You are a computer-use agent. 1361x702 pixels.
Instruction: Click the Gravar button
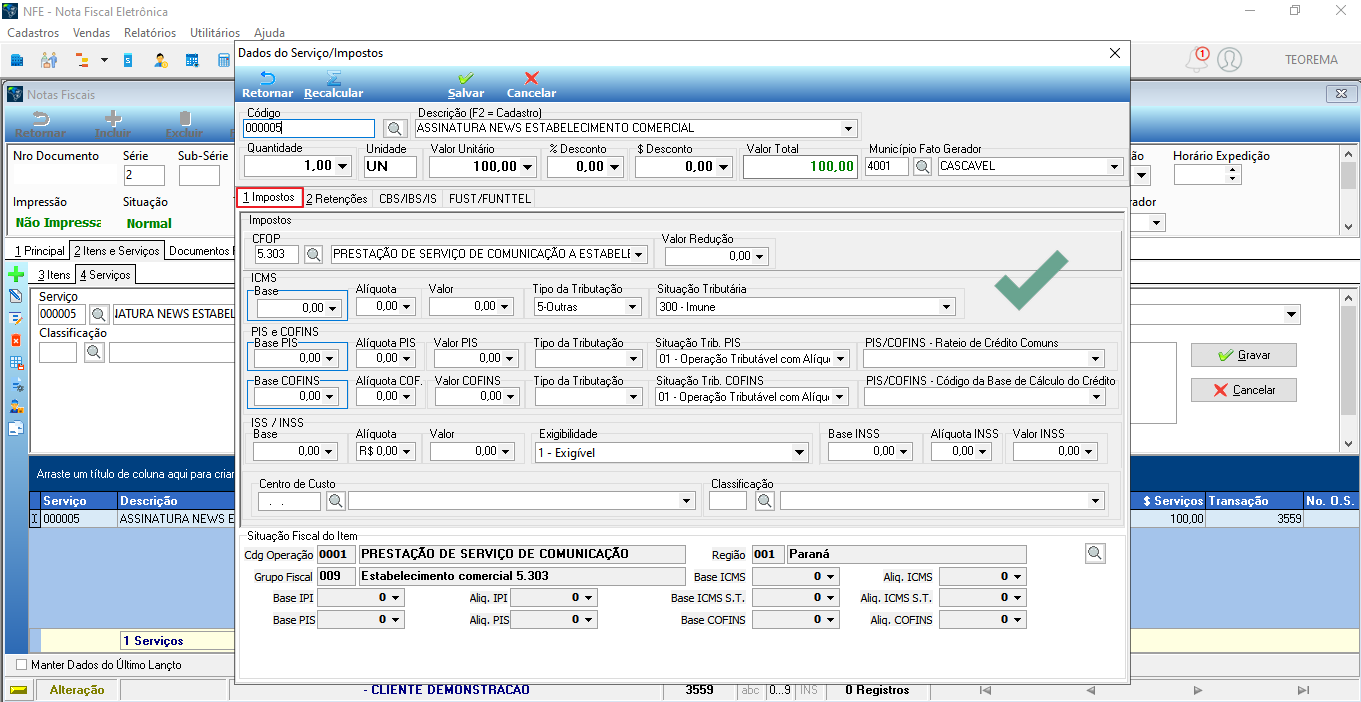(1243, 355)
